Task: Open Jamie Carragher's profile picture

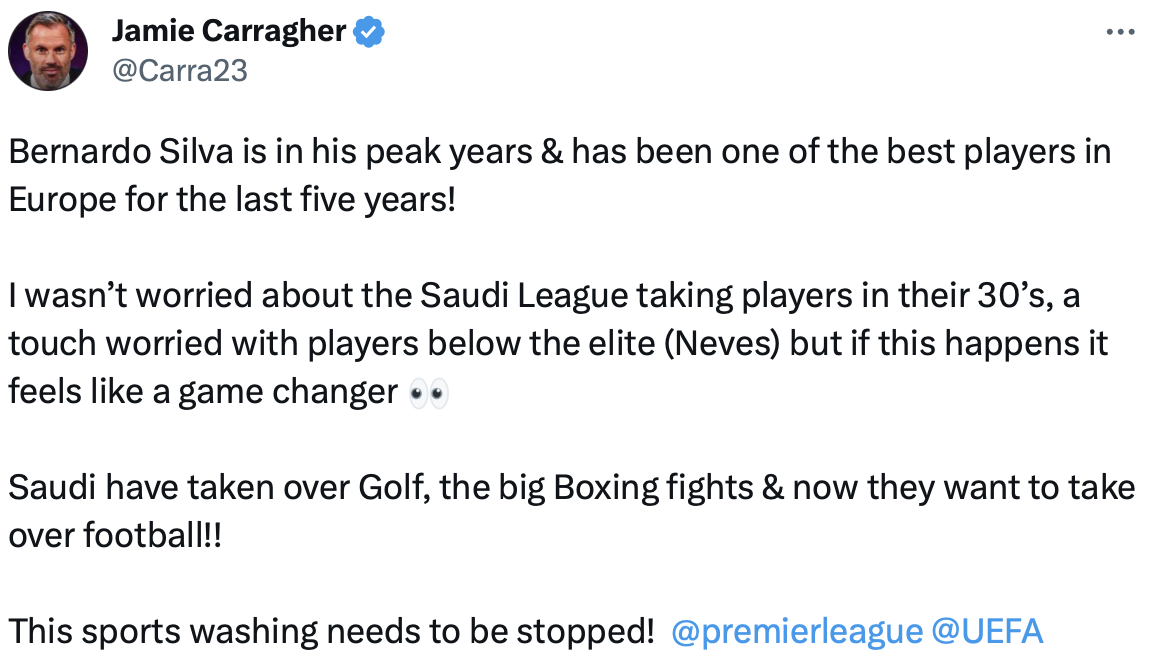Action: (48, 52)
